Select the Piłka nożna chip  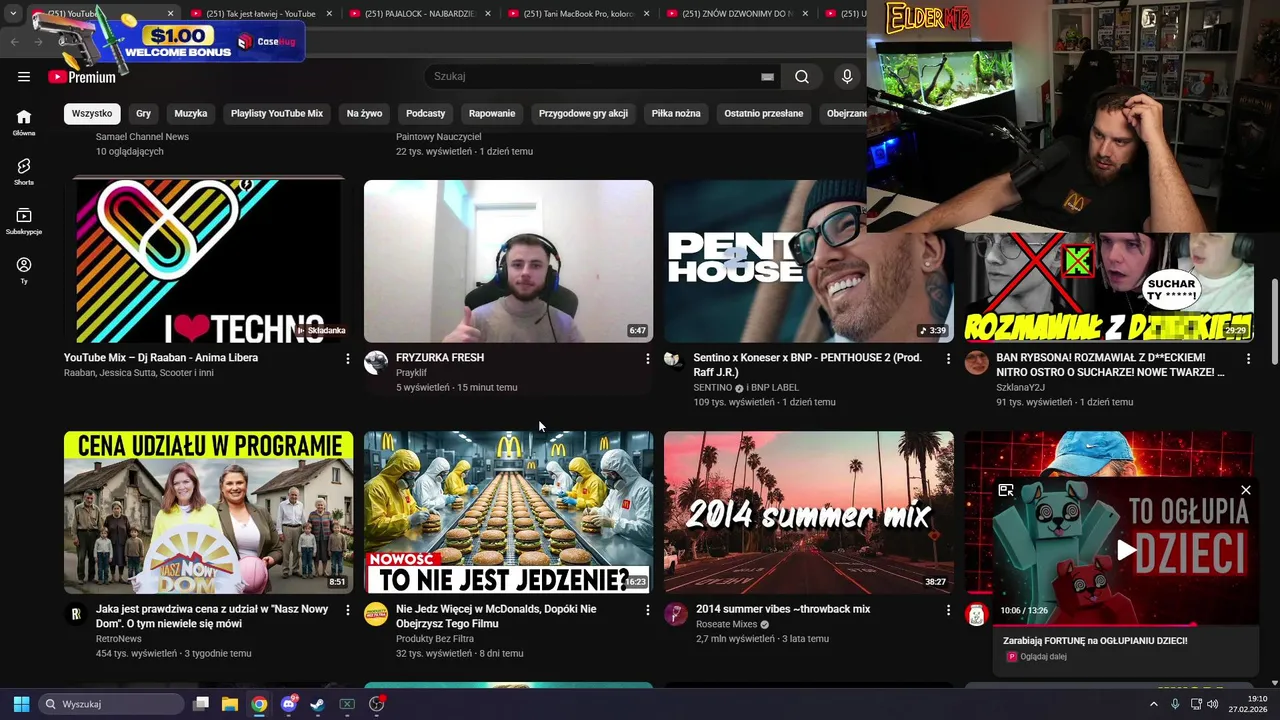pos(676,113)
